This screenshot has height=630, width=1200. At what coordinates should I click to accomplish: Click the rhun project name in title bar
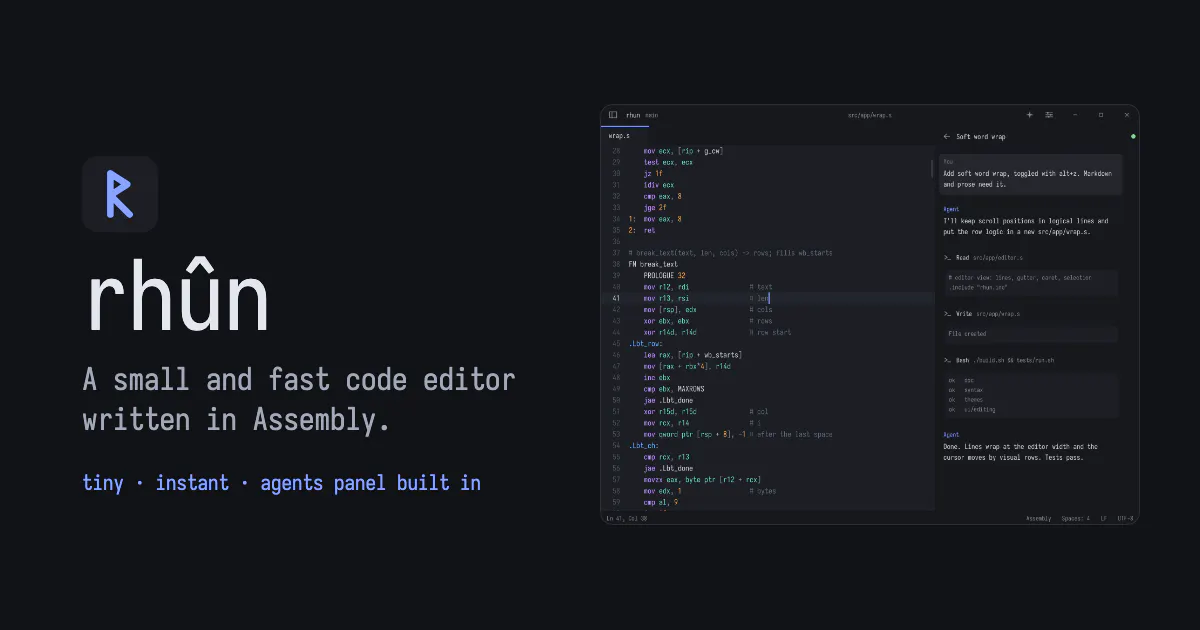(x=633, y=115)
